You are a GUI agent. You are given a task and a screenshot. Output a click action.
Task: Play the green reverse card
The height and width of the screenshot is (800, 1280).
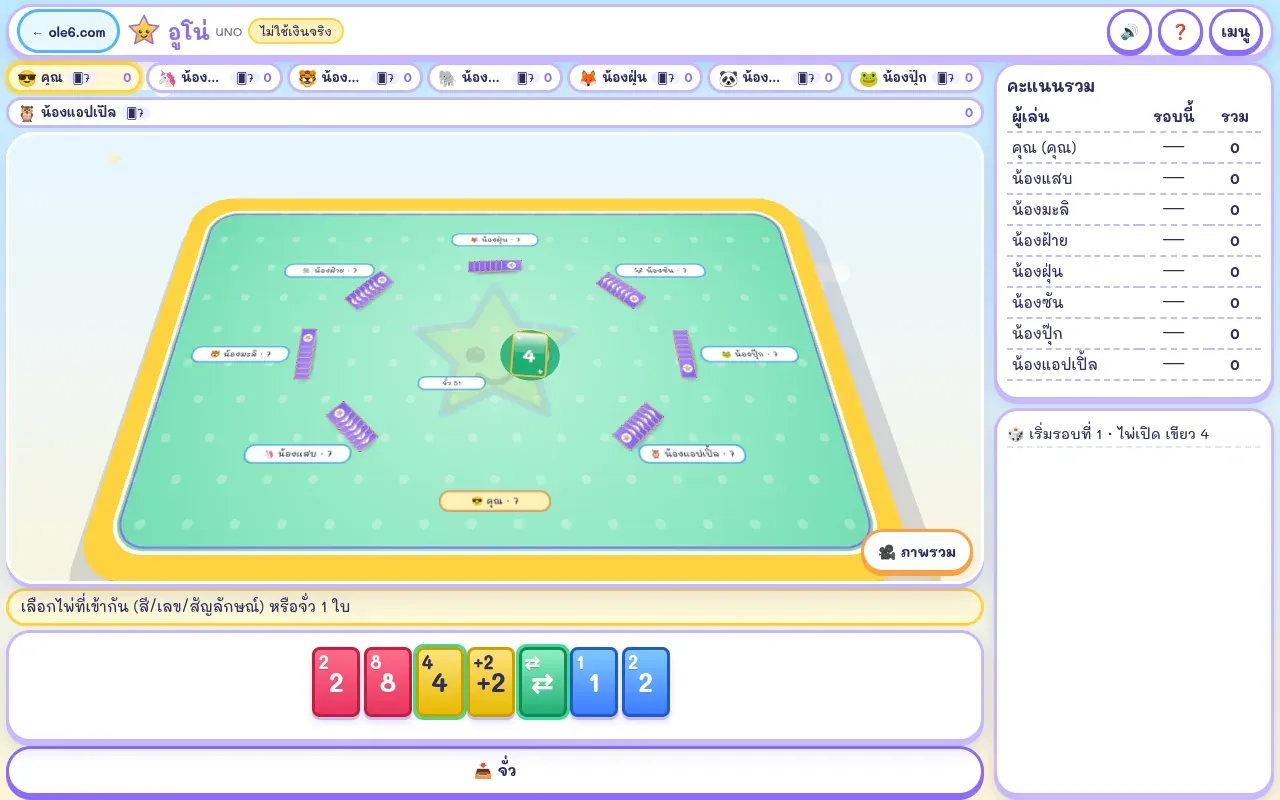543,682
